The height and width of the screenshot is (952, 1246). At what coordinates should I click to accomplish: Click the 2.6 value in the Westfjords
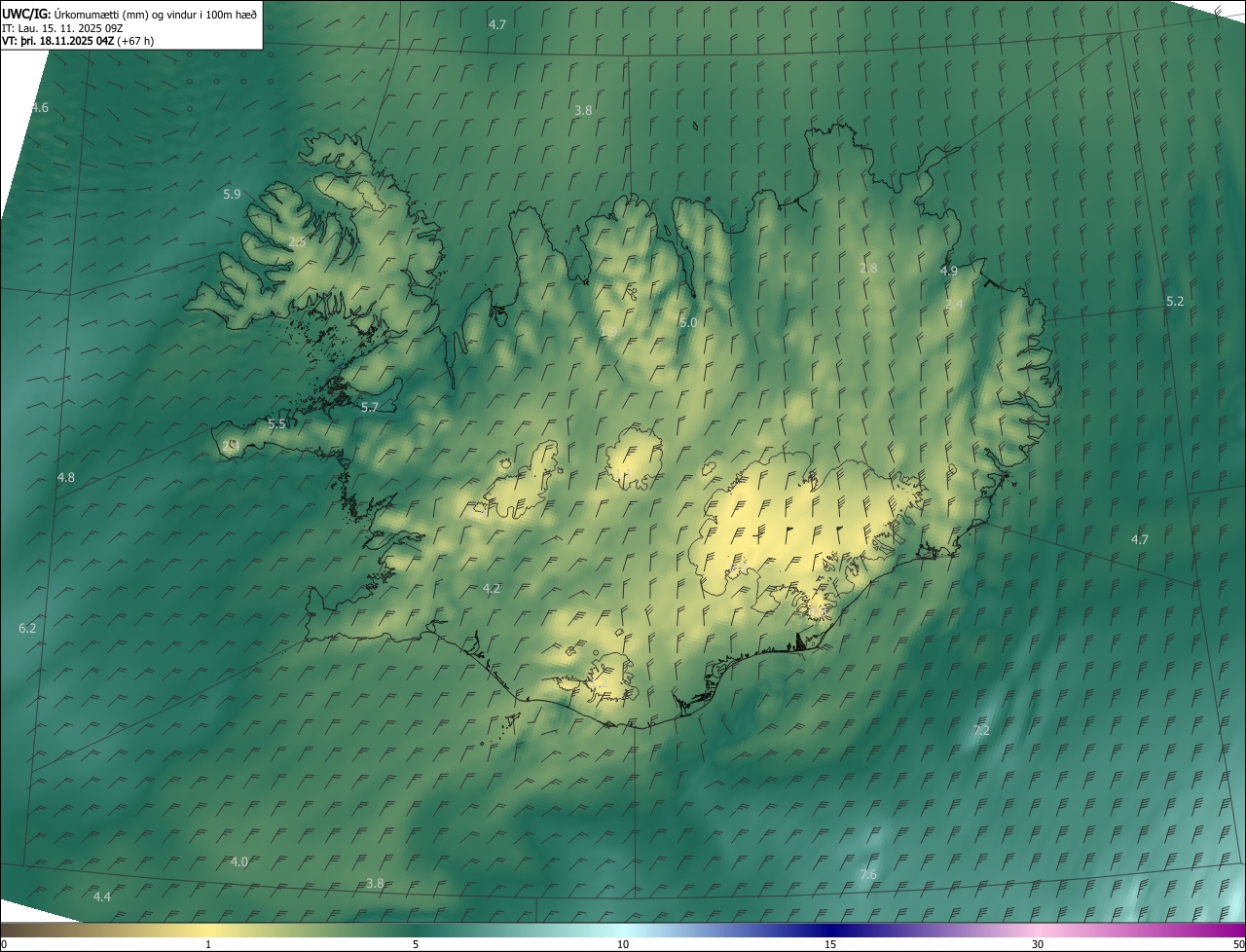coord(297,241)
